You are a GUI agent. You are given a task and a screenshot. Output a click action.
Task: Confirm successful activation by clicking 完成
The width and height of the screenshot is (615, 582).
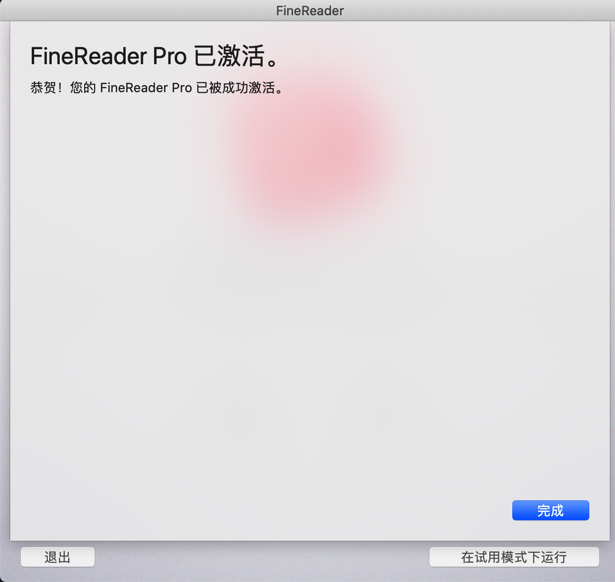pos(550,510)
